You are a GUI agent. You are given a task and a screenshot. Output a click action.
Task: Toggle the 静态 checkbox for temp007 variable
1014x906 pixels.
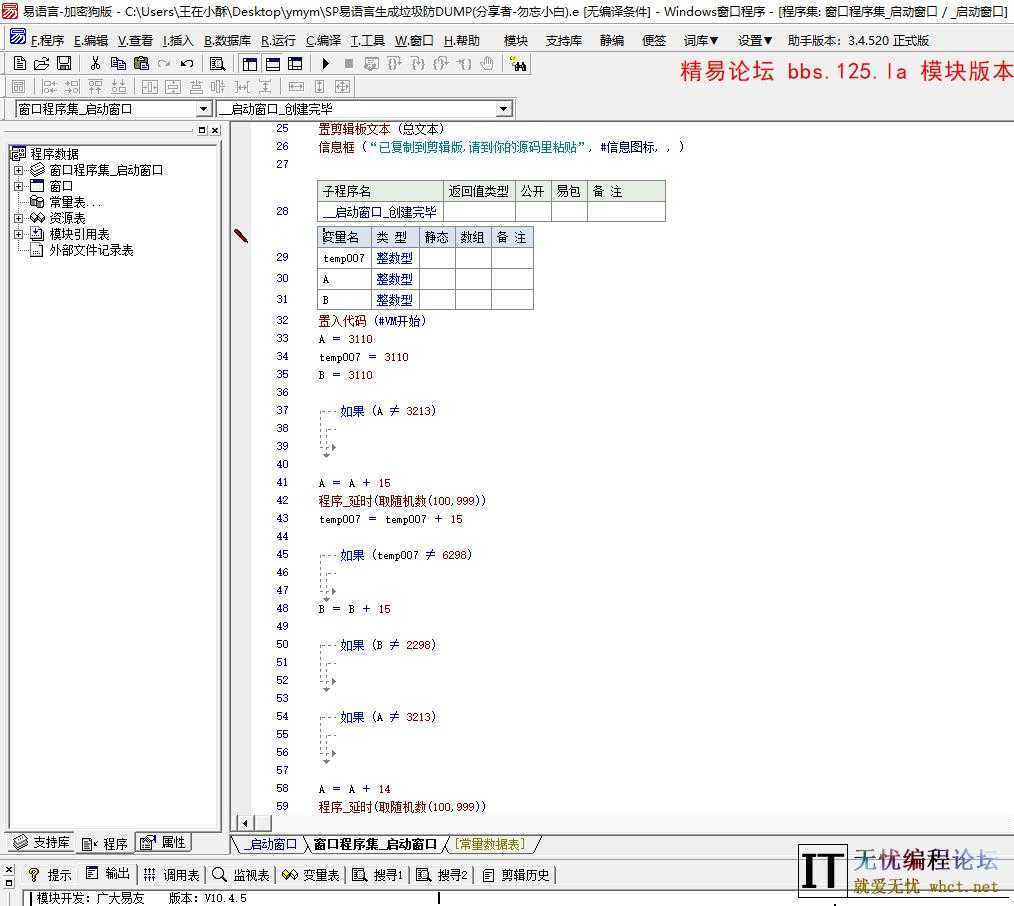(436, 257)
